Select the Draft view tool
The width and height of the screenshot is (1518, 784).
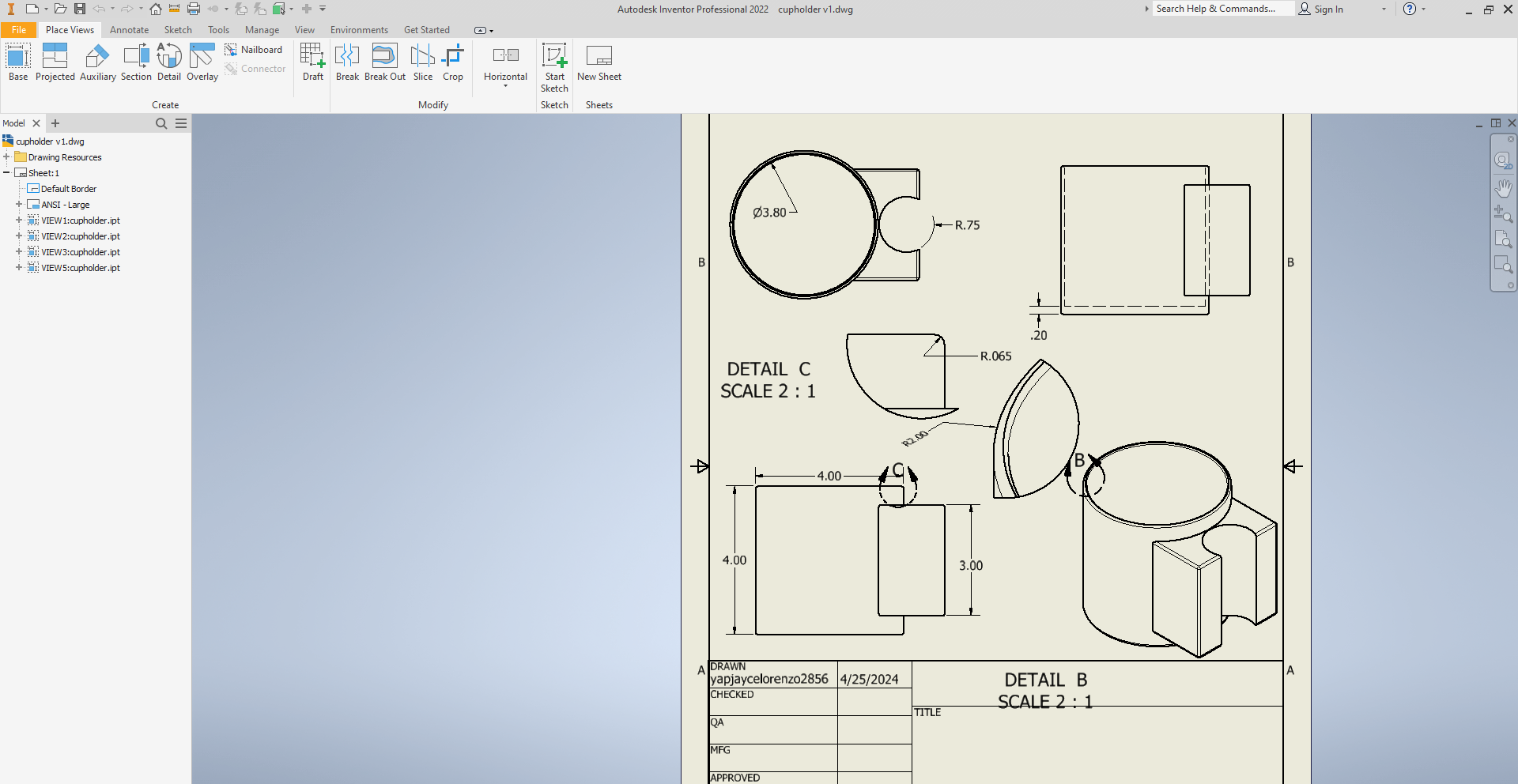pyautogui.click(x=313, y=62)
